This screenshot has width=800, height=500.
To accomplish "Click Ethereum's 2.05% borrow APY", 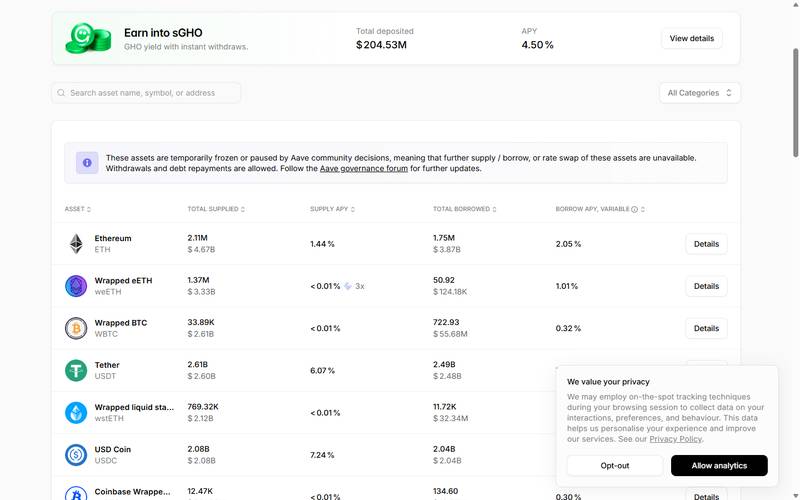I will [x=568, y=244].
